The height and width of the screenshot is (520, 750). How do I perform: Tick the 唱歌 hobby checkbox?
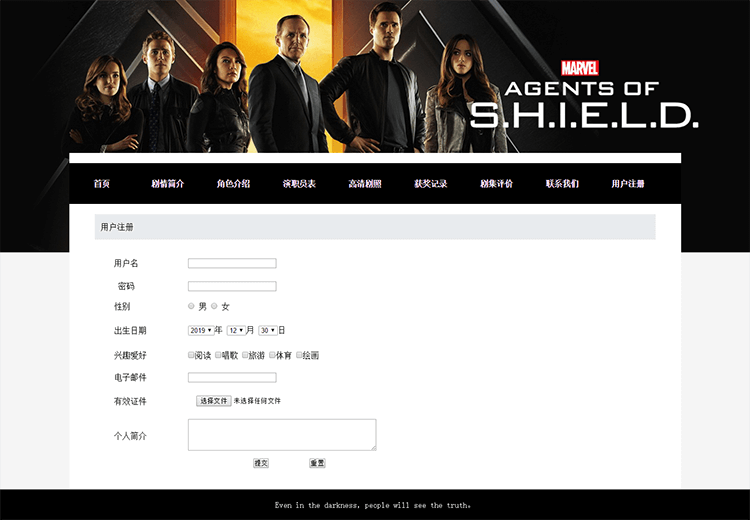pyautogui.click(x=218, y=355)
